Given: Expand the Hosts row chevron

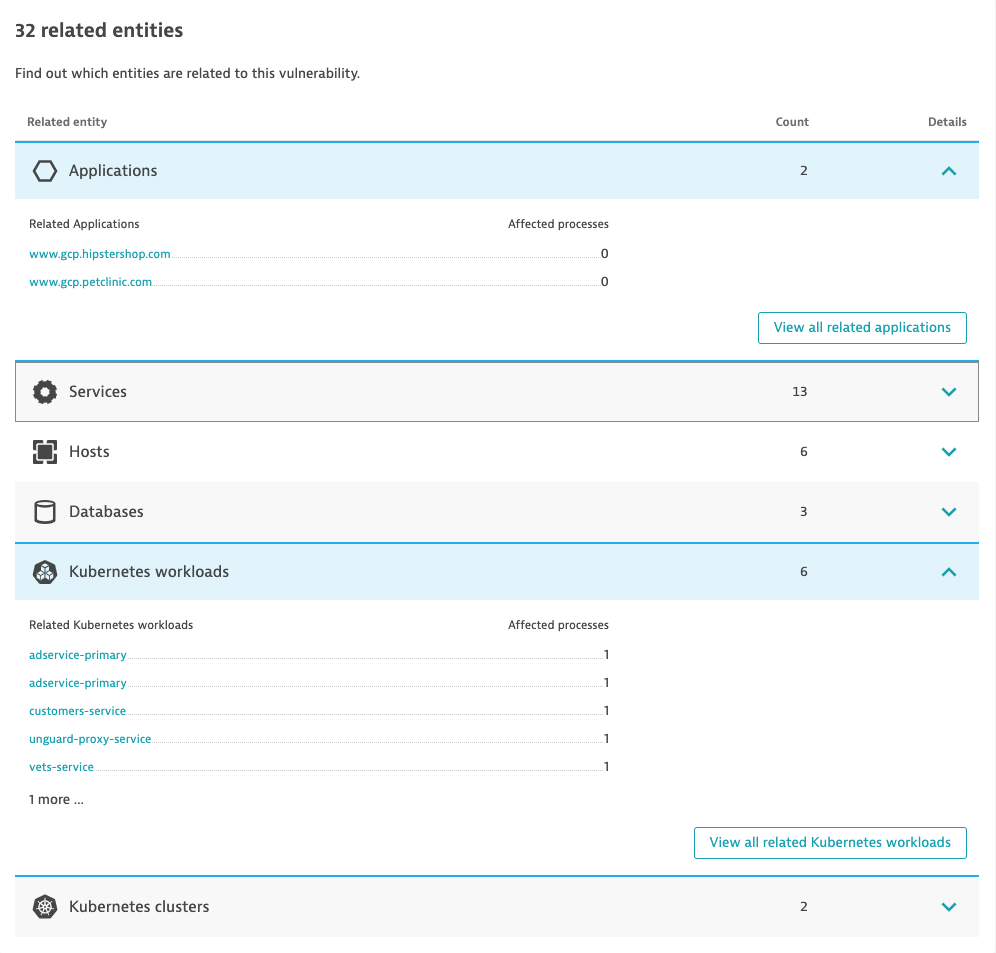Looking at the screenshot, I should [949, 452].
